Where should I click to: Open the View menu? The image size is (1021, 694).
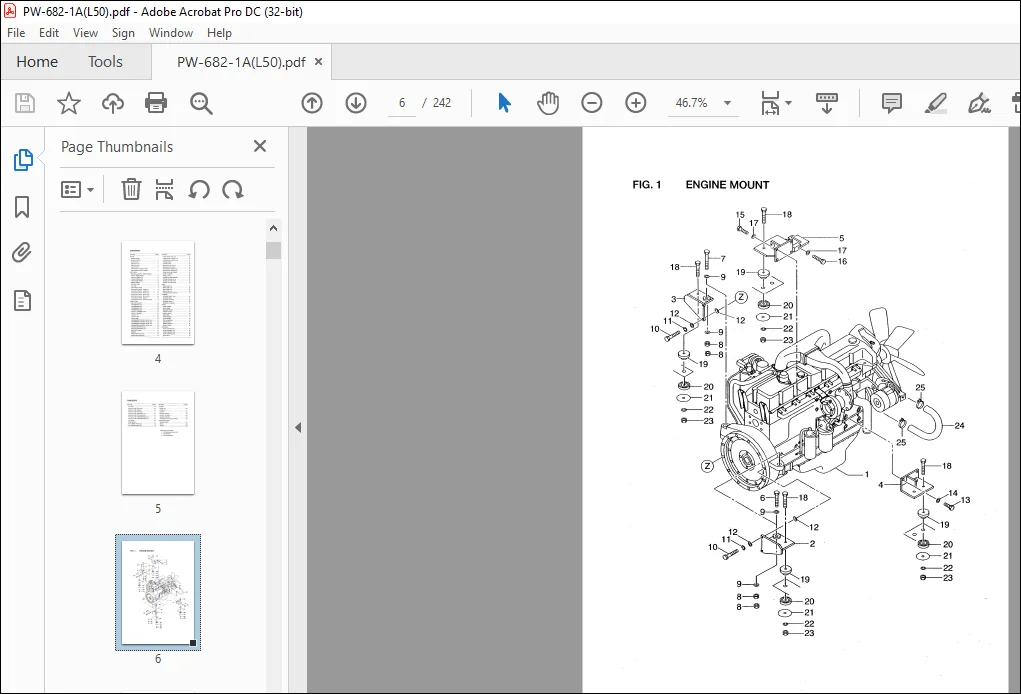coord(85,33)
